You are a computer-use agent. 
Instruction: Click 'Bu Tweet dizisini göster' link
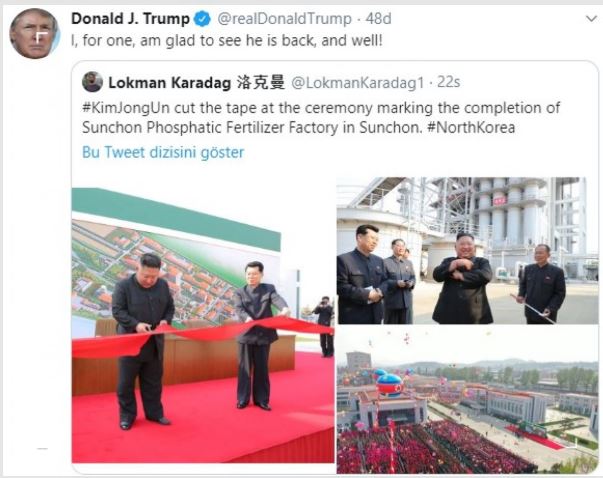pyautogui.click(x=163, y=152)
